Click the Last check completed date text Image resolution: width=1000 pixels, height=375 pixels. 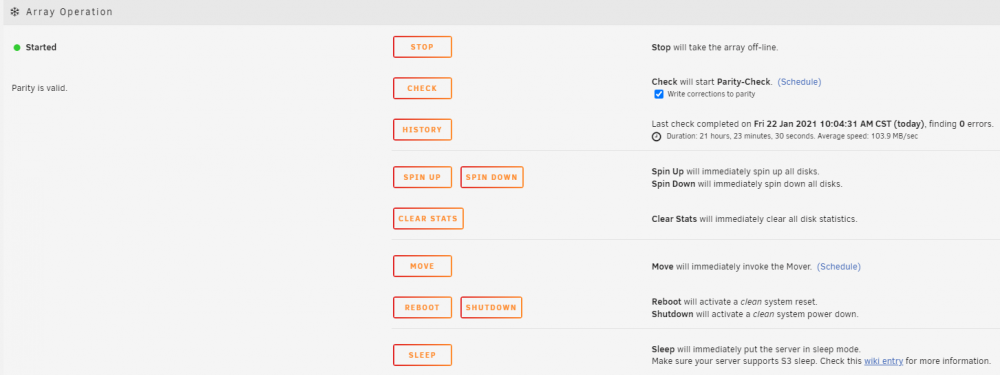click(x=841, y=124)
